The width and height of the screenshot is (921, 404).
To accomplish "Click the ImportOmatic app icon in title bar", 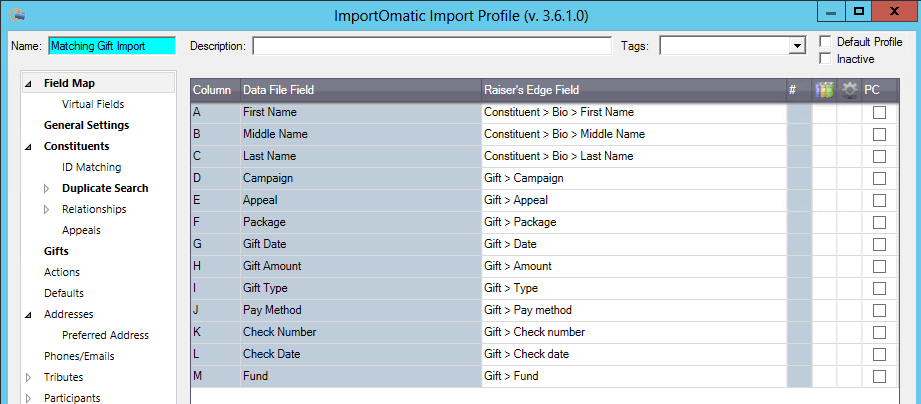I will click(x=18, y=15).
